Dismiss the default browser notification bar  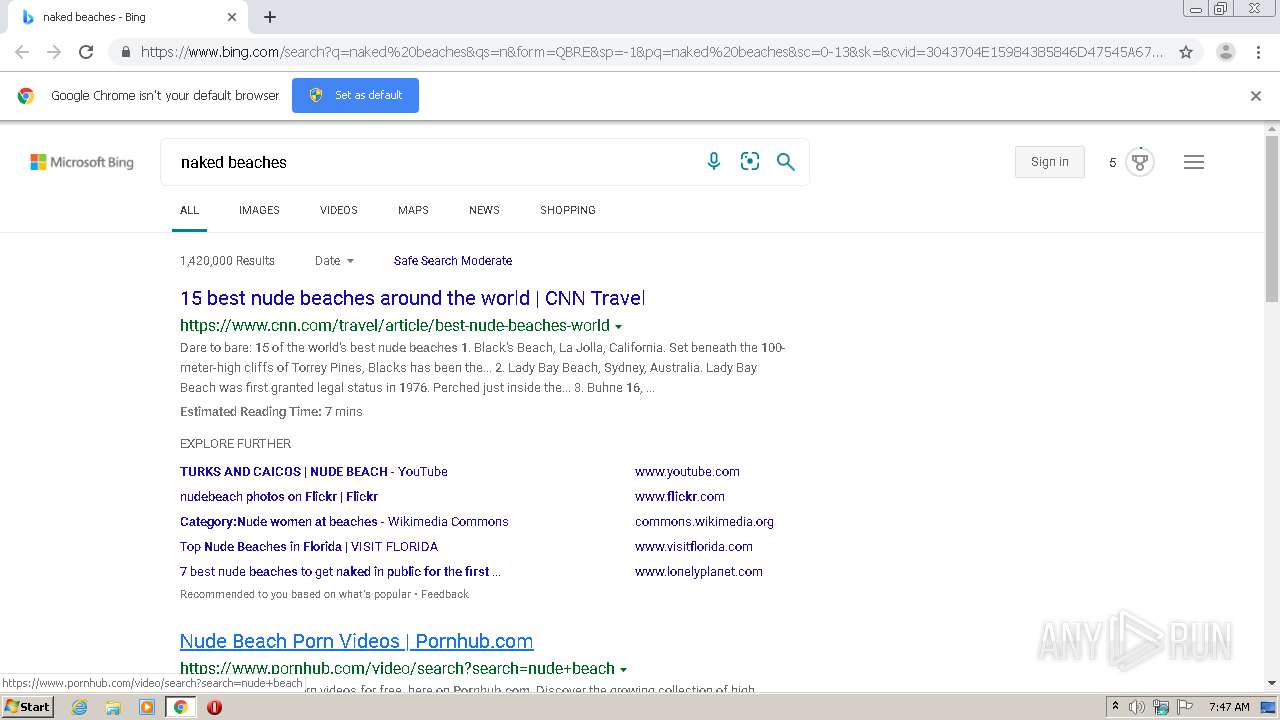click(1256, 96)
